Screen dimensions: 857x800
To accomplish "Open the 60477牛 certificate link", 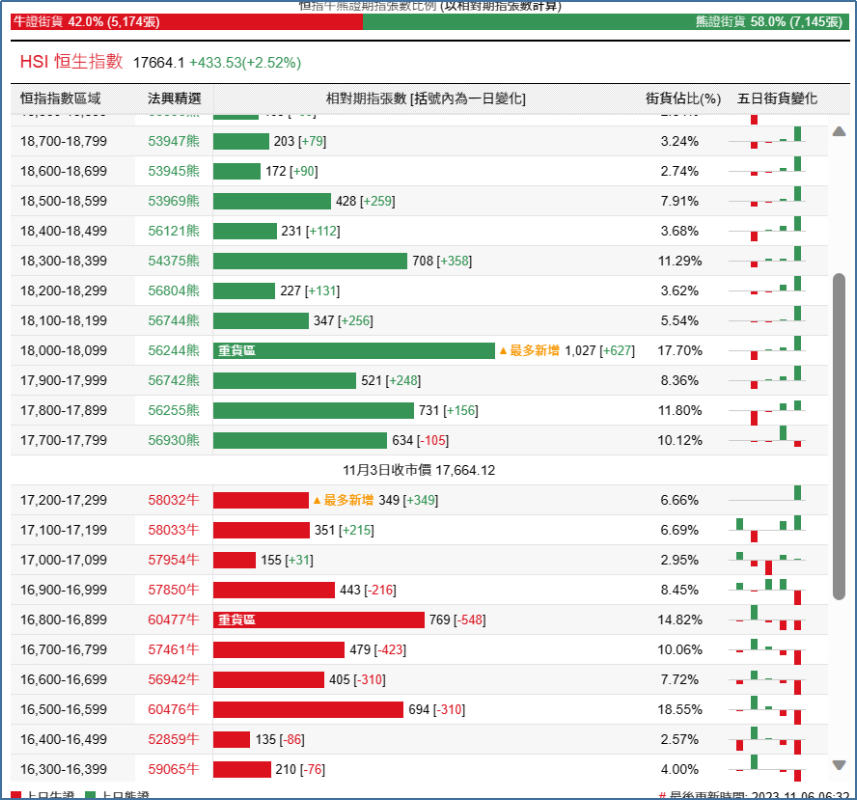I will pos(173,620).
